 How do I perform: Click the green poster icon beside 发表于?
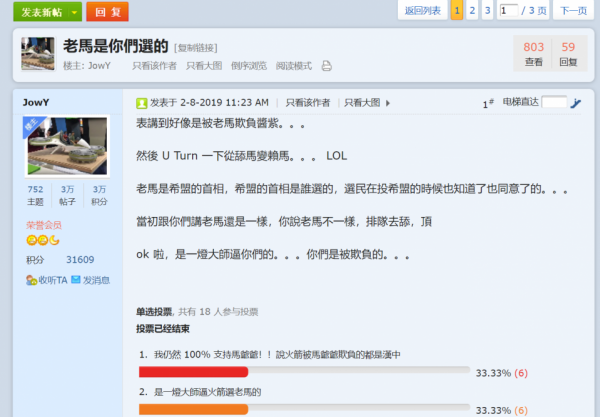pyautogui.click(x=142, y=103)
